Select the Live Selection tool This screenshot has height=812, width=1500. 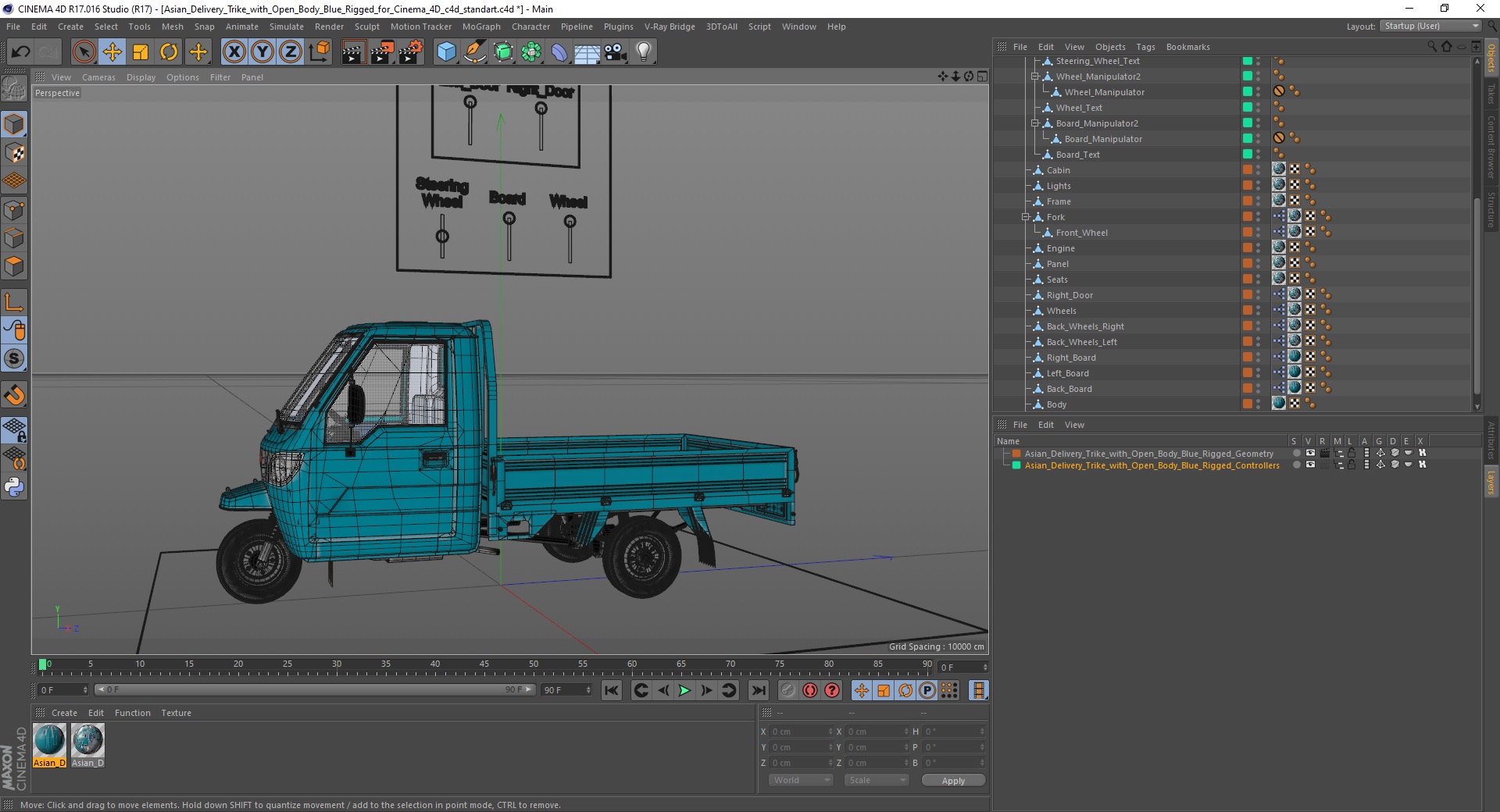[x=84, y=52]
